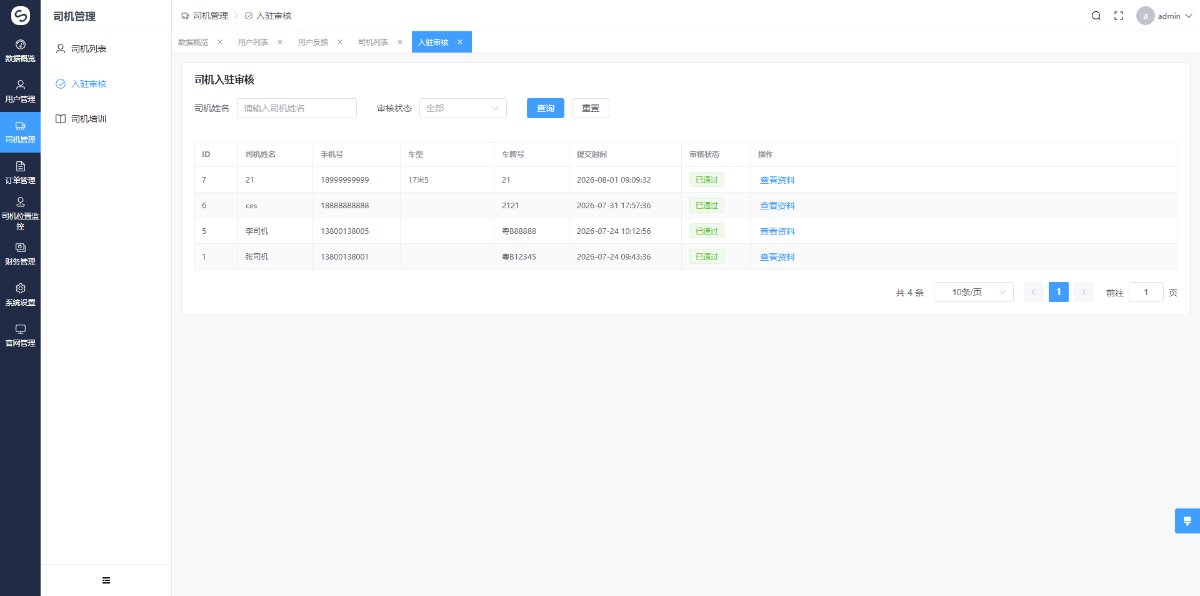The width and height of the screenshot is (1200, 596).
Task: View 查看资料 for driver 张司机
Action: (777, 257)
